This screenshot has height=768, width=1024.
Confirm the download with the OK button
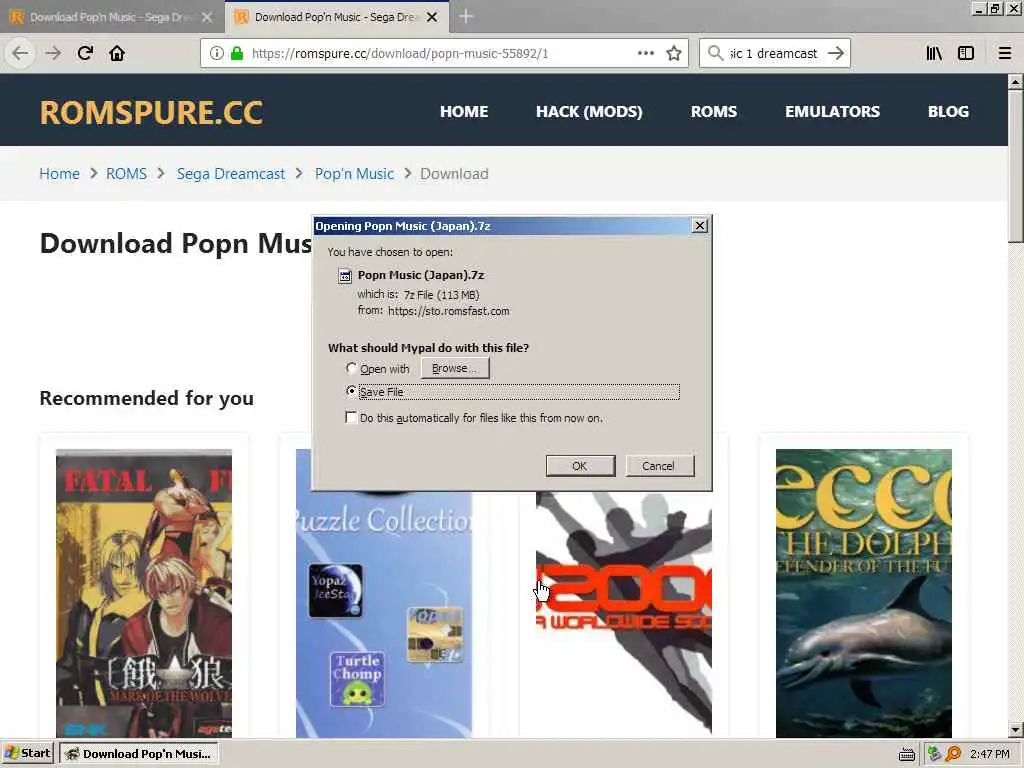click(x=580, y=466)
